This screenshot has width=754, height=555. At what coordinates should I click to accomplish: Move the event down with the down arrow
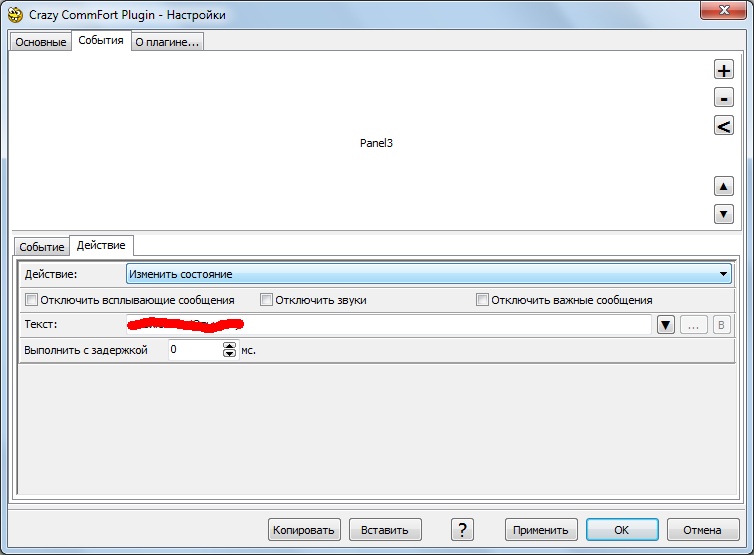click(x=724, y=214)
